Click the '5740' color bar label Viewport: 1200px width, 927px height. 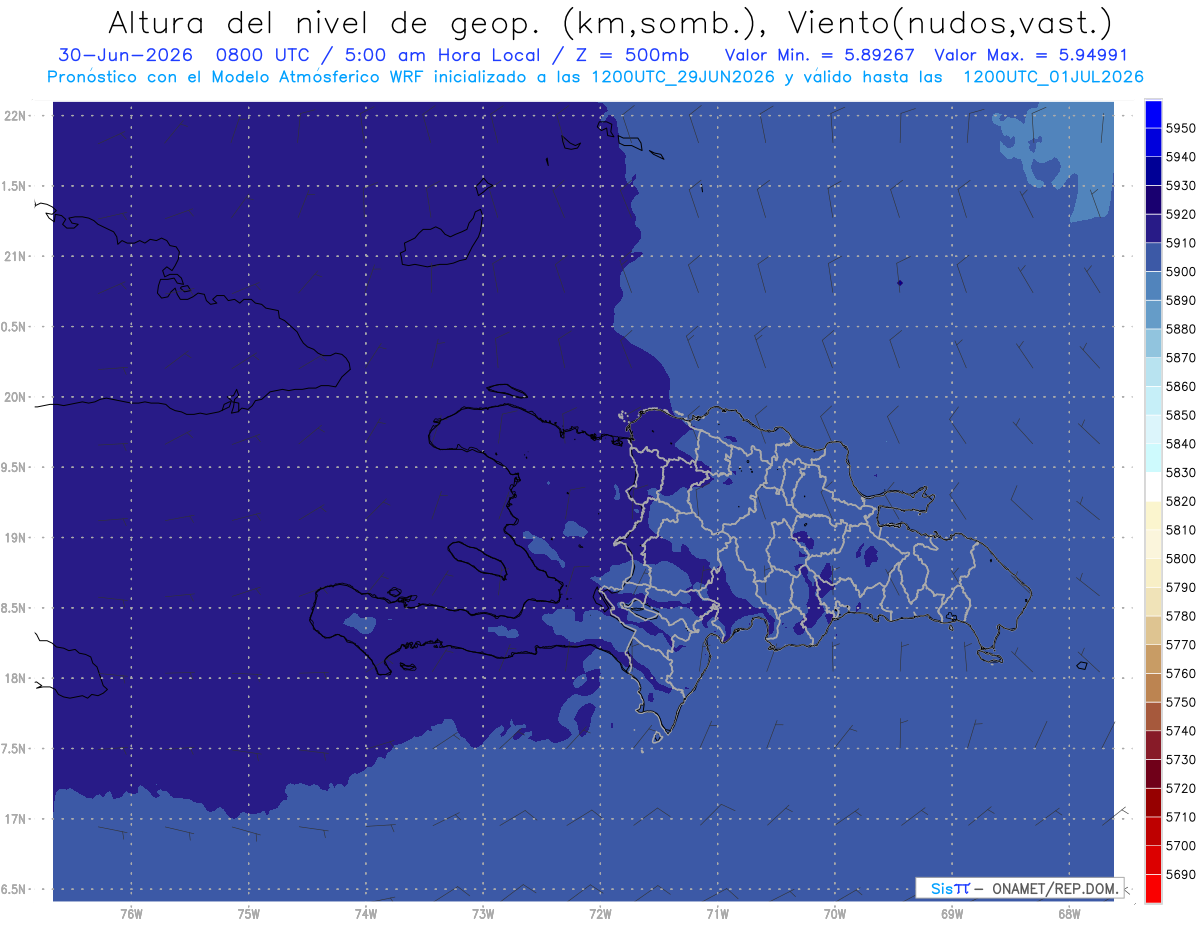point(1180,731)
